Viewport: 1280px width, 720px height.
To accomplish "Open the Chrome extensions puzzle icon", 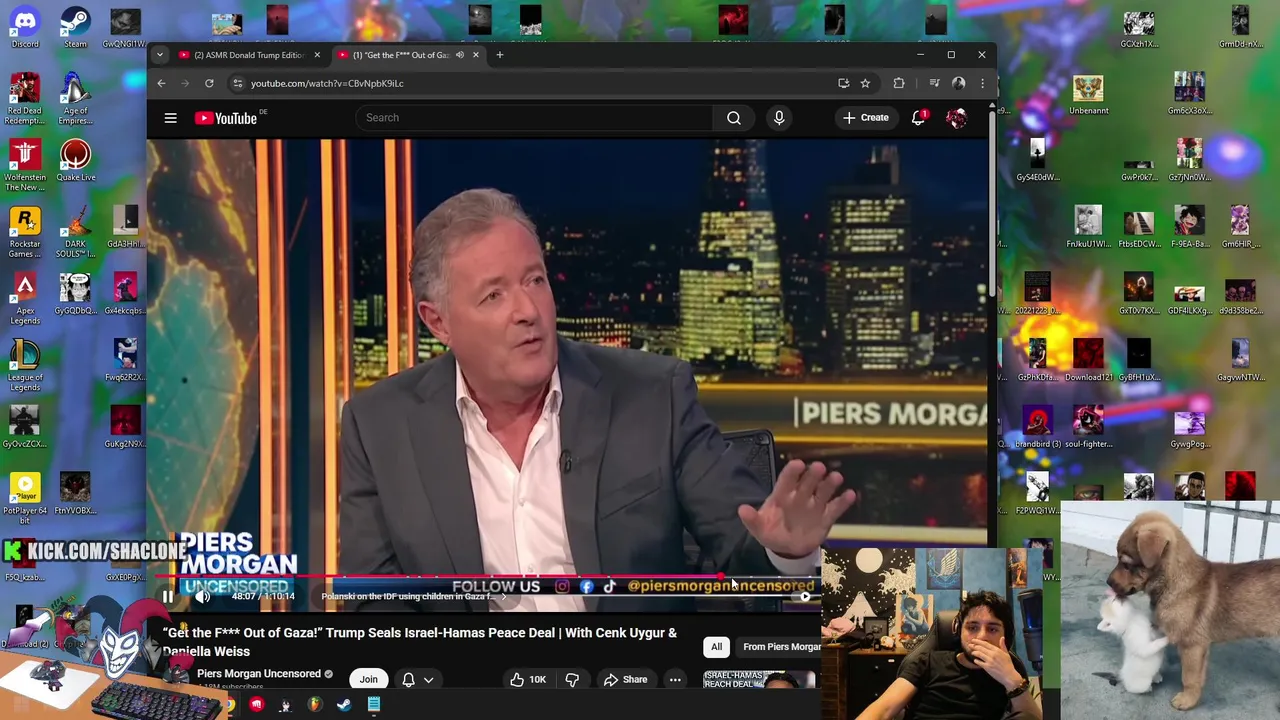I will click(x=898, y=83).
